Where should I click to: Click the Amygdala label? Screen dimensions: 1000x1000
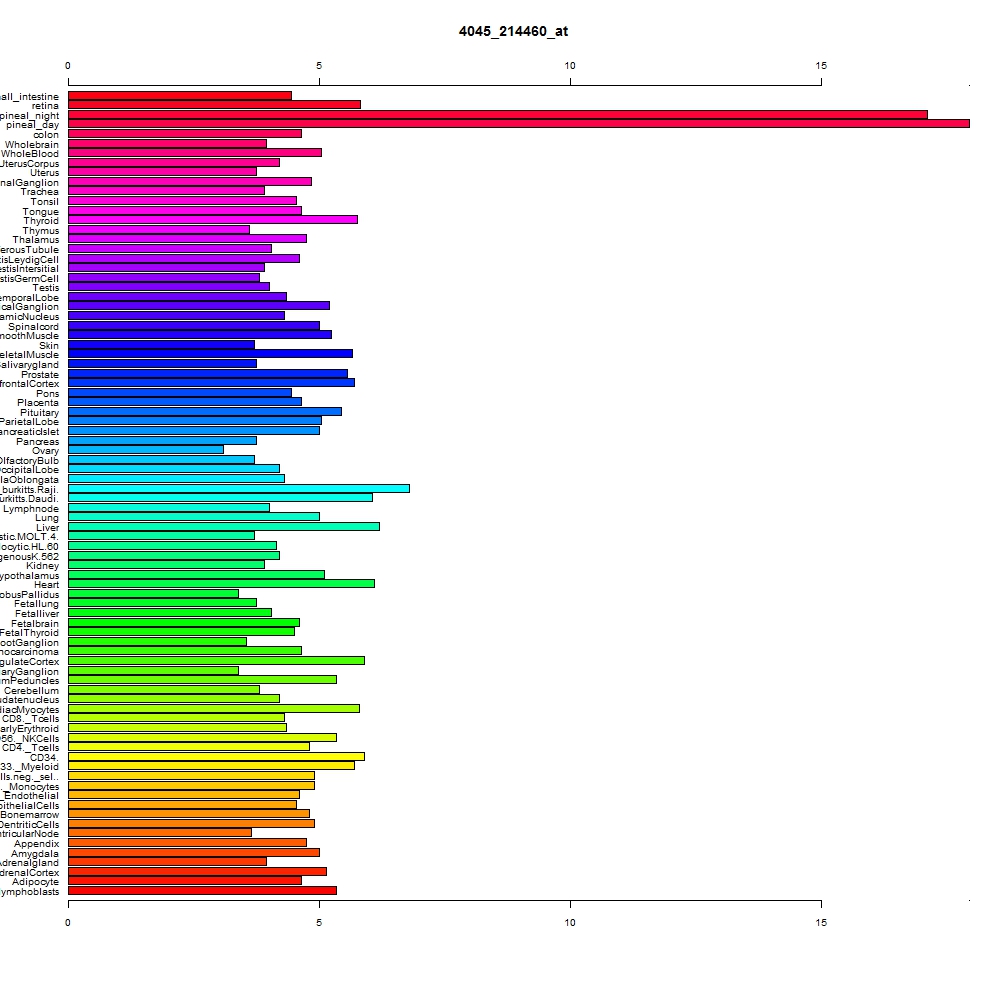click(x=34, y=853)
